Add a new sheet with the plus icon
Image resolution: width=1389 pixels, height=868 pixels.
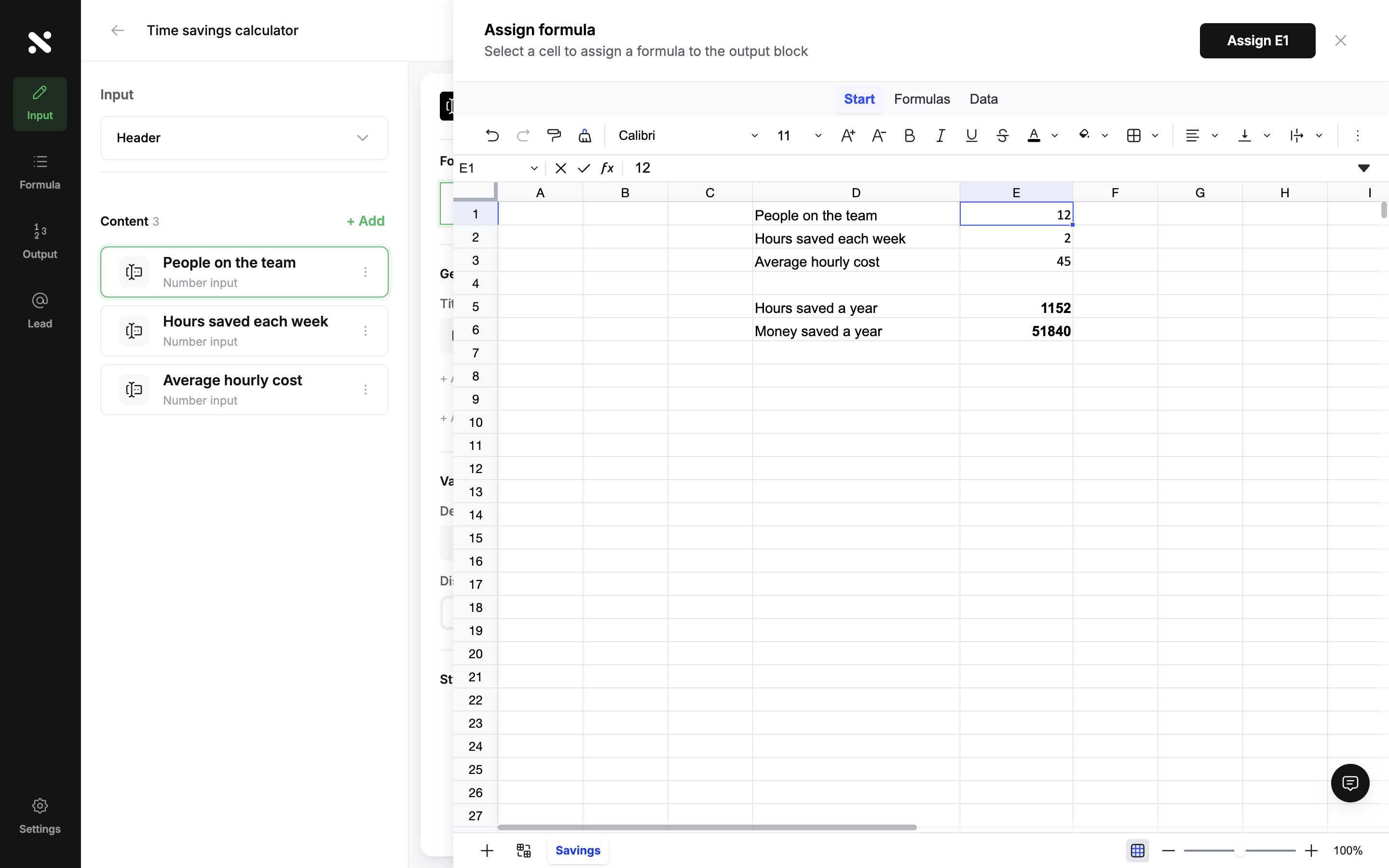(x=487, y=851)
